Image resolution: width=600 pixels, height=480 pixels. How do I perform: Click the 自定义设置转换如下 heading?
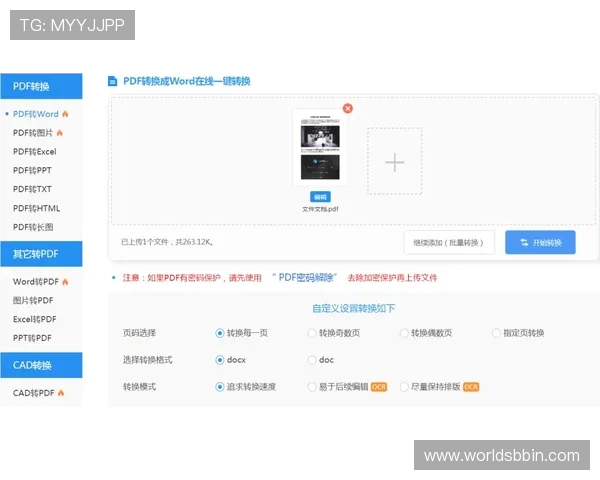[x=354, y=308]
